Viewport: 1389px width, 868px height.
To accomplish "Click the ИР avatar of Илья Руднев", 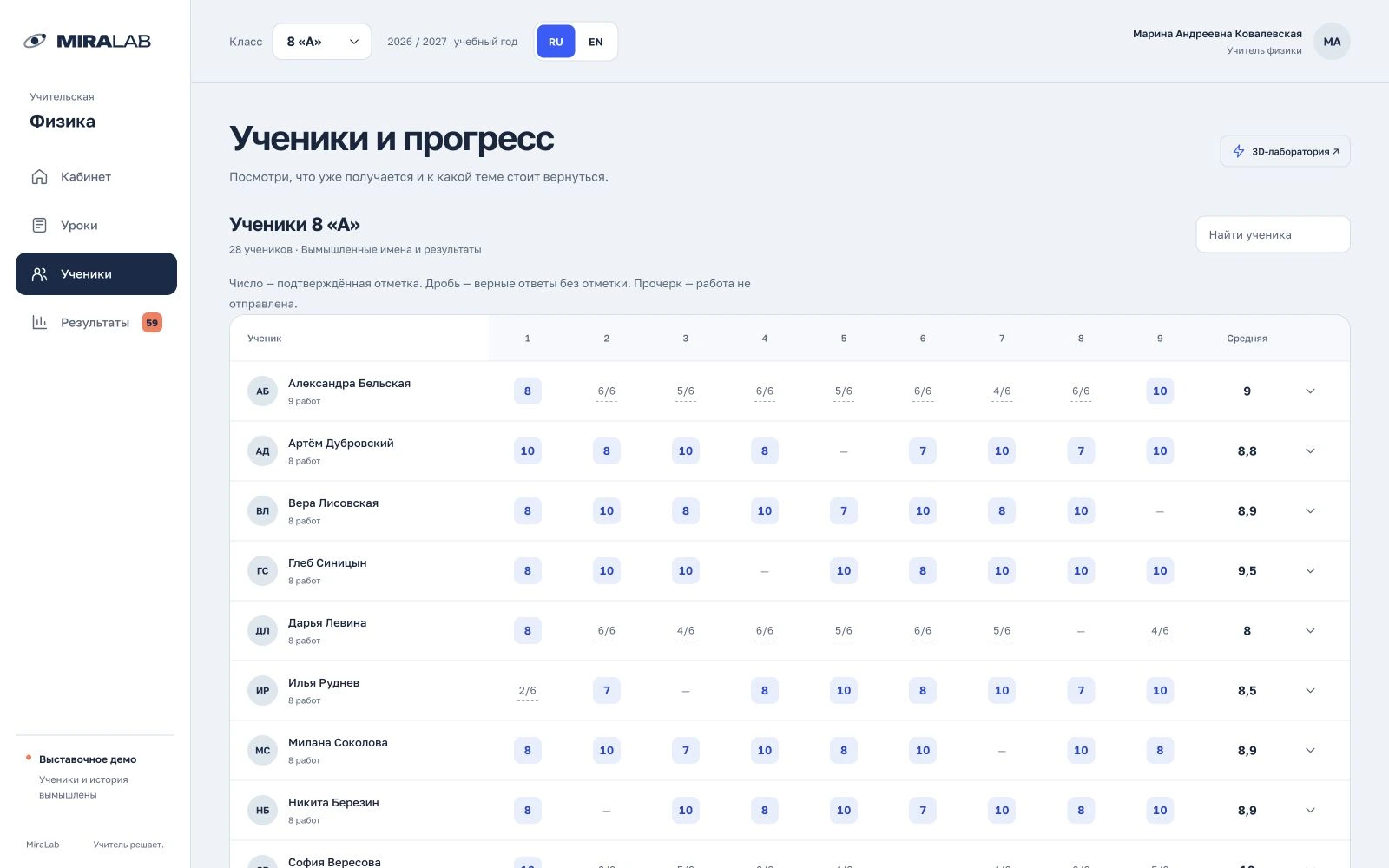I will [x=262, y=691].
